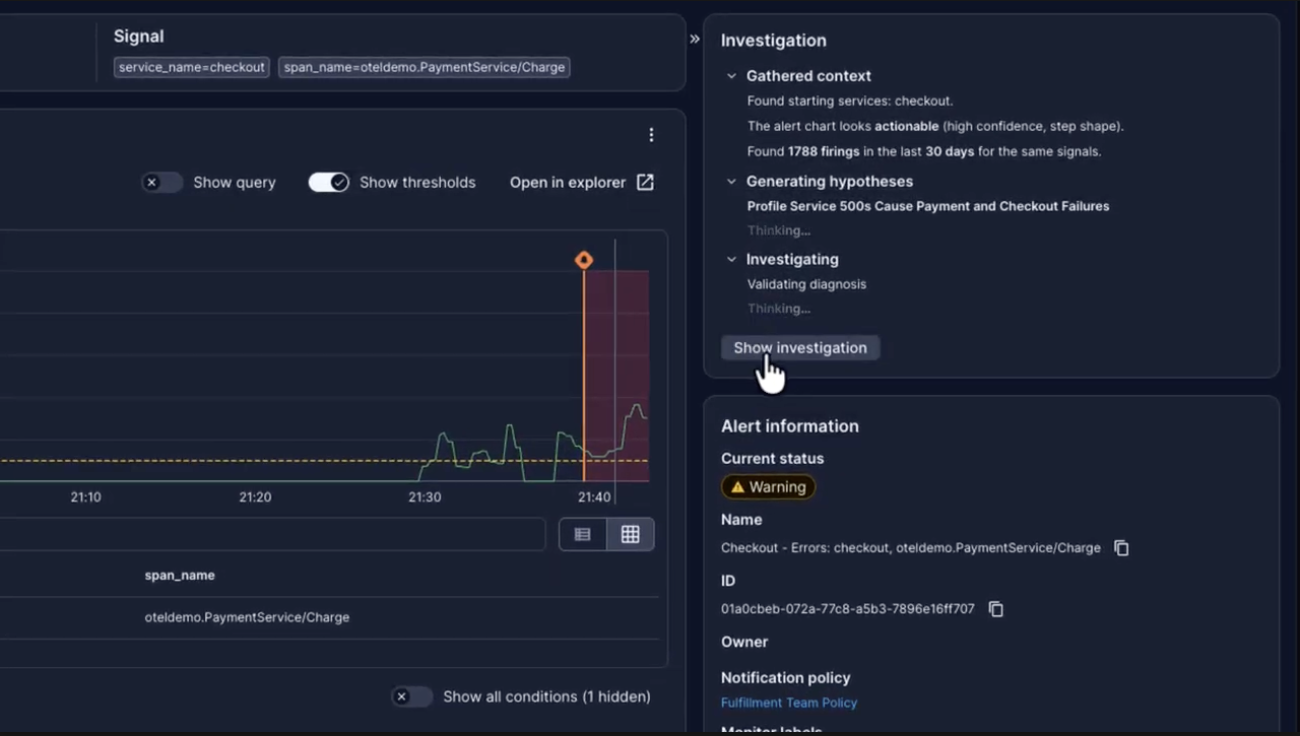Click the span_name column header
Viewport: 1300px width, 736px height.
tap(180, 575)
